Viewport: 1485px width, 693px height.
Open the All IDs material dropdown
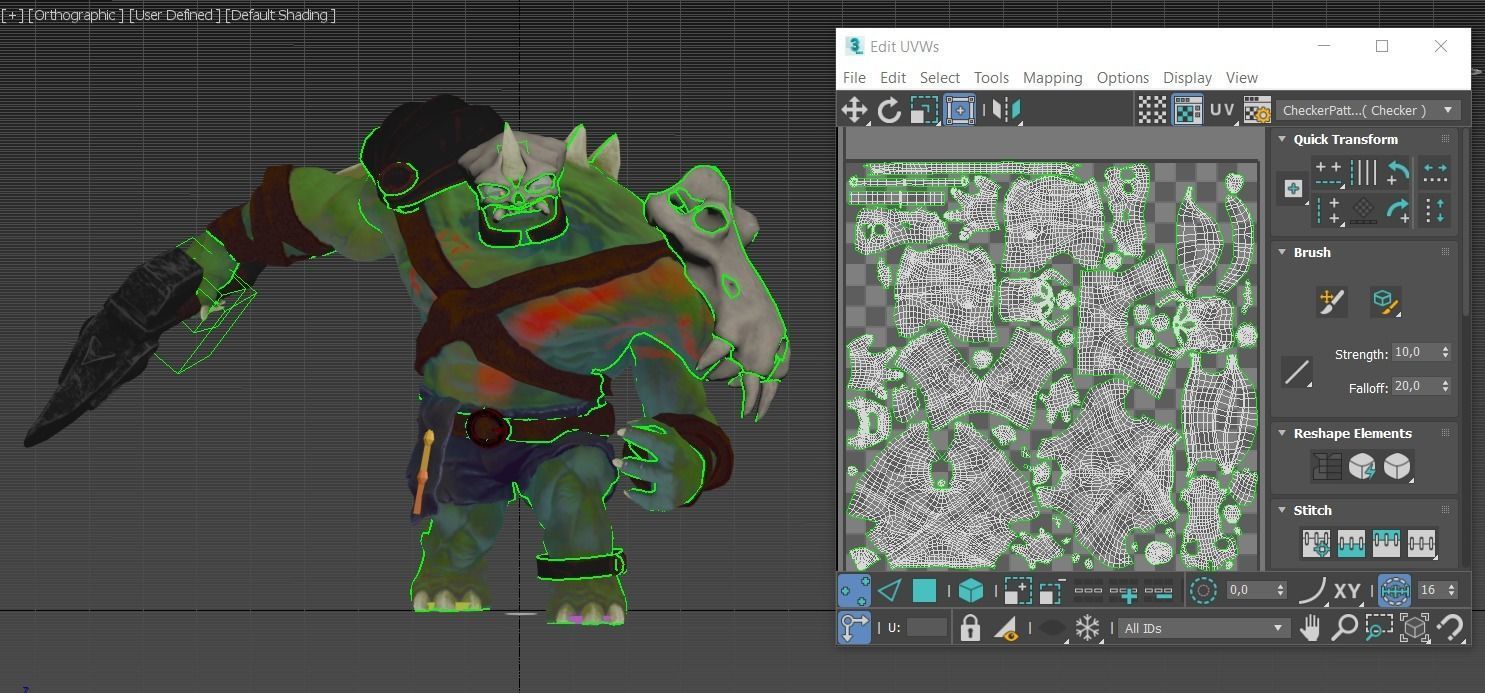click(1203, 628)
